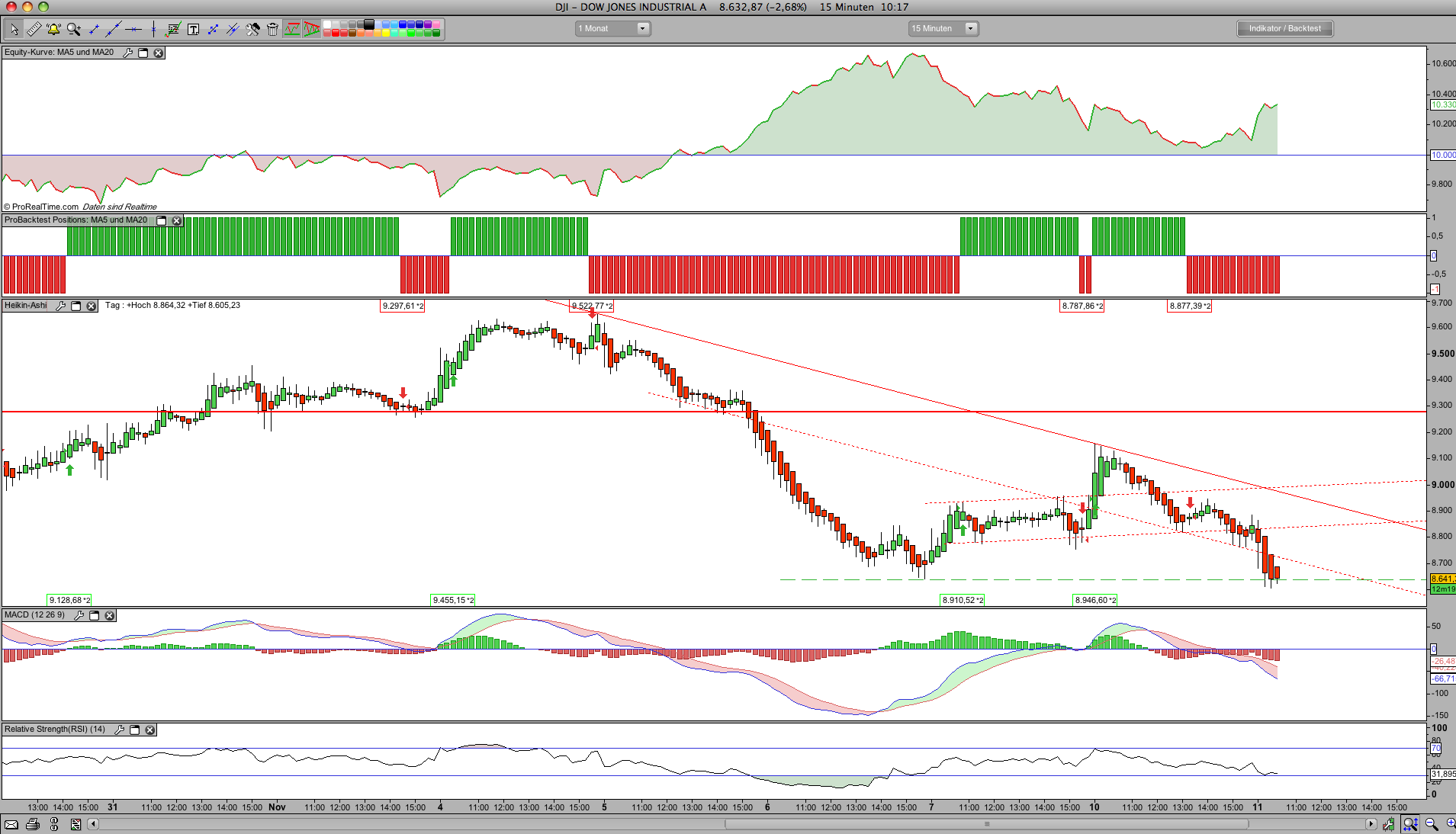Screen dimensions: 1456x834
Task: Click the 9.455,15 trade label
Action: point(453,600)
